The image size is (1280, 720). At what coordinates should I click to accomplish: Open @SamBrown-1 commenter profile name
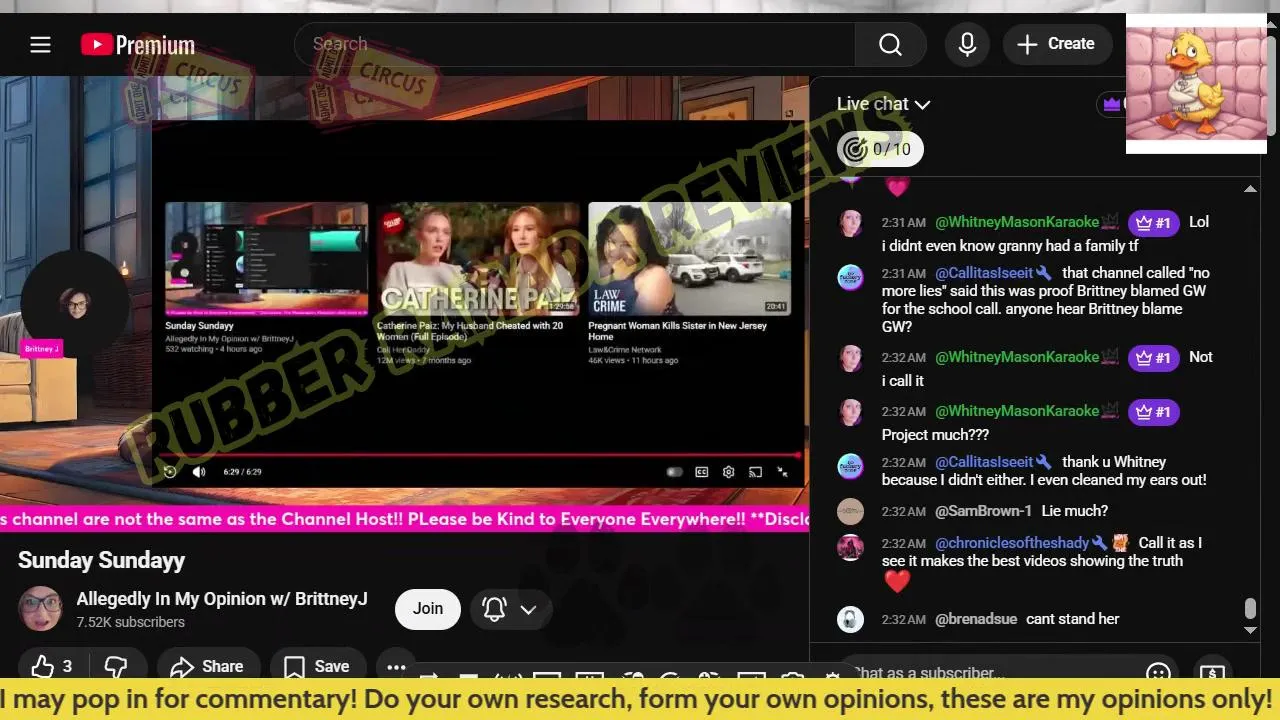pos(983,511)
